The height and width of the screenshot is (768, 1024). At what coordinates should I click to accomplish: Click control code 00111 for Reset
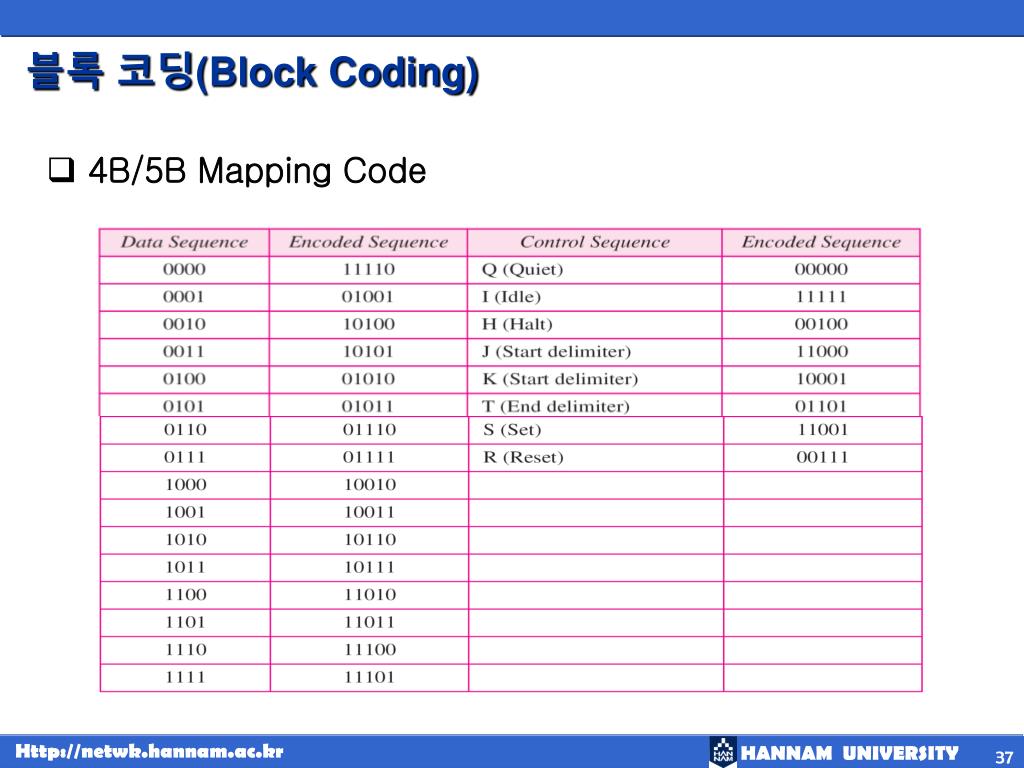point(822,457)
